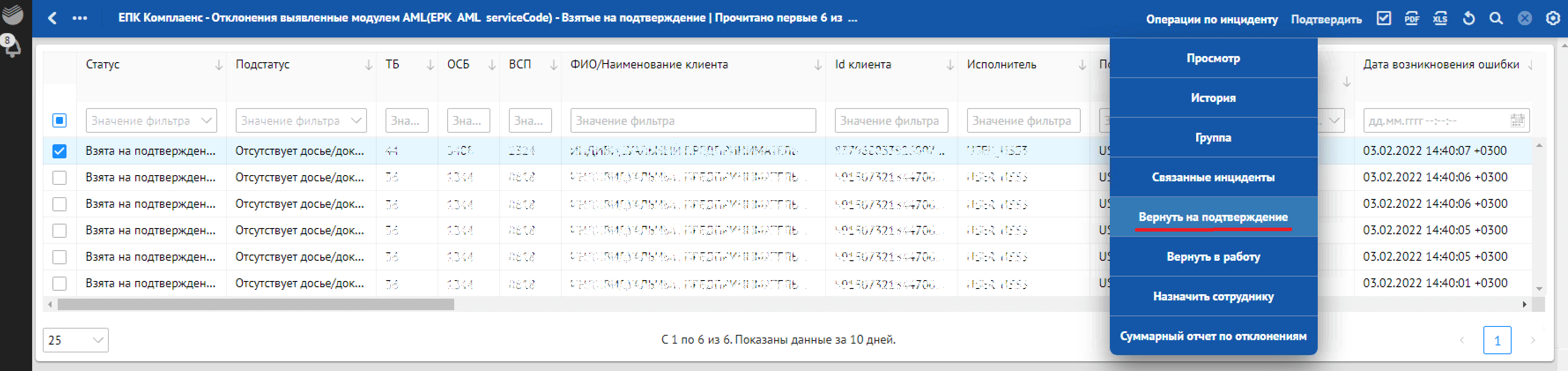Choose 'Назначить сотруднику' from the menu
This screenshot has height=371, width=1568.
1212,297
